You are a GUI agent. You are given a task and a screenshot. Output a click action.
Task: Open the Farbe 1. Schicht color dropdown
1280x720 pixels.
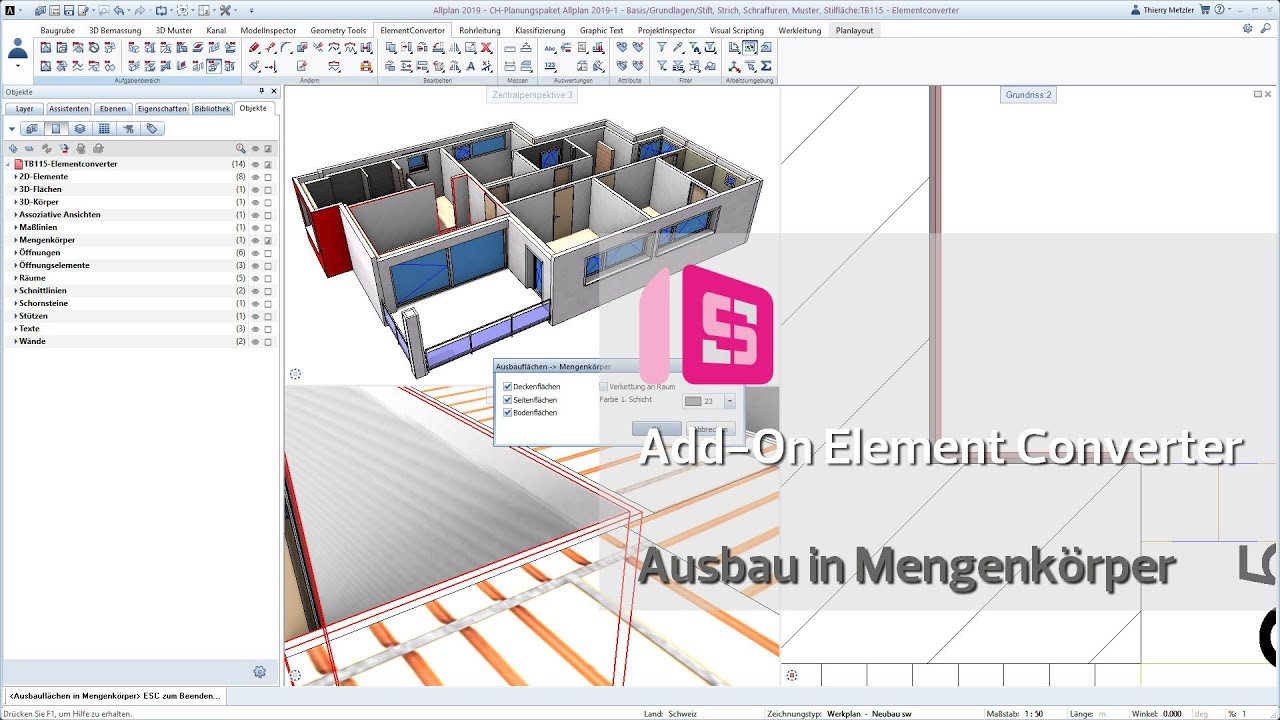(x=730, y=401)
